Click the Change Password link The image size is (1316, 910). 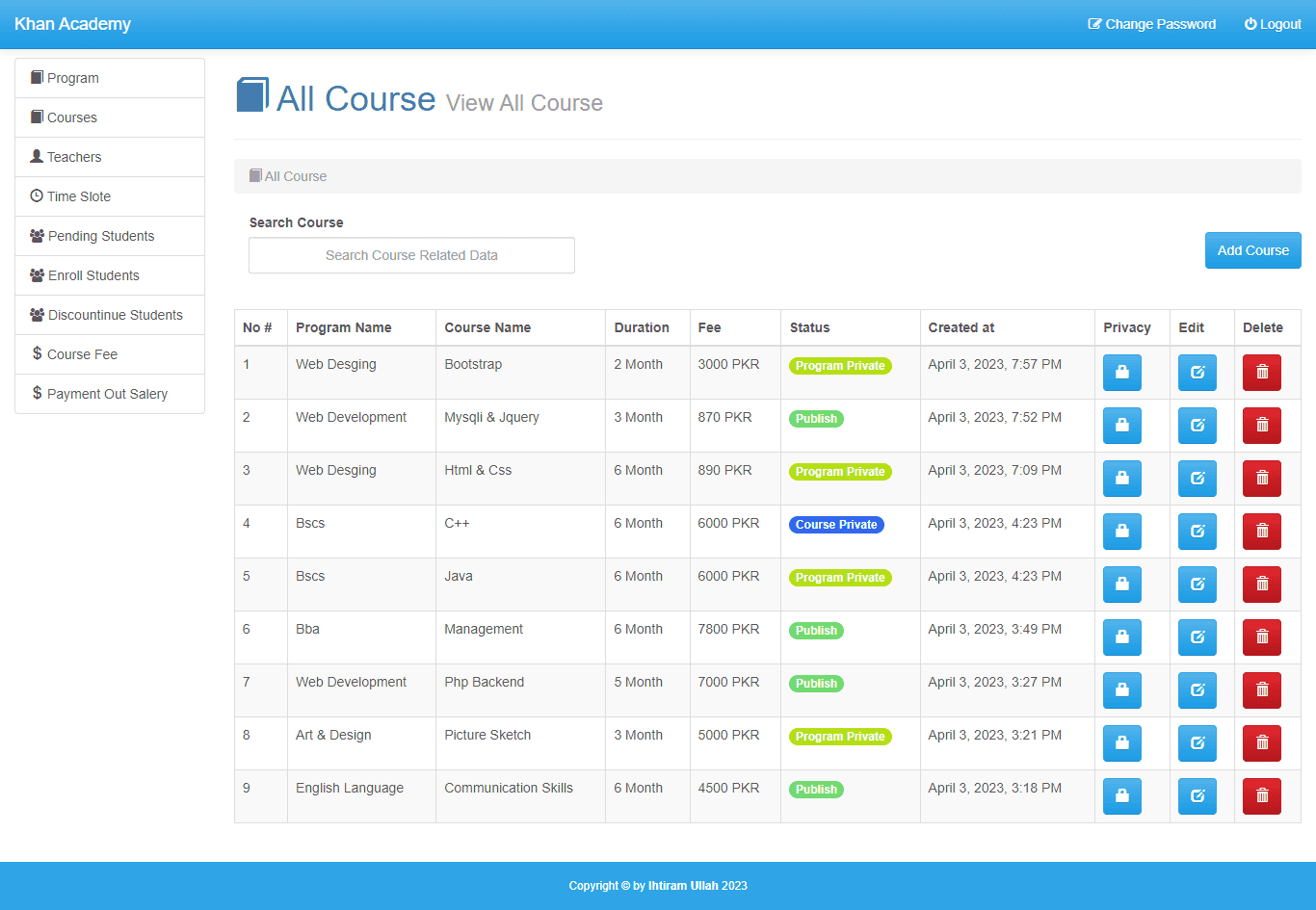(1152, 24)
